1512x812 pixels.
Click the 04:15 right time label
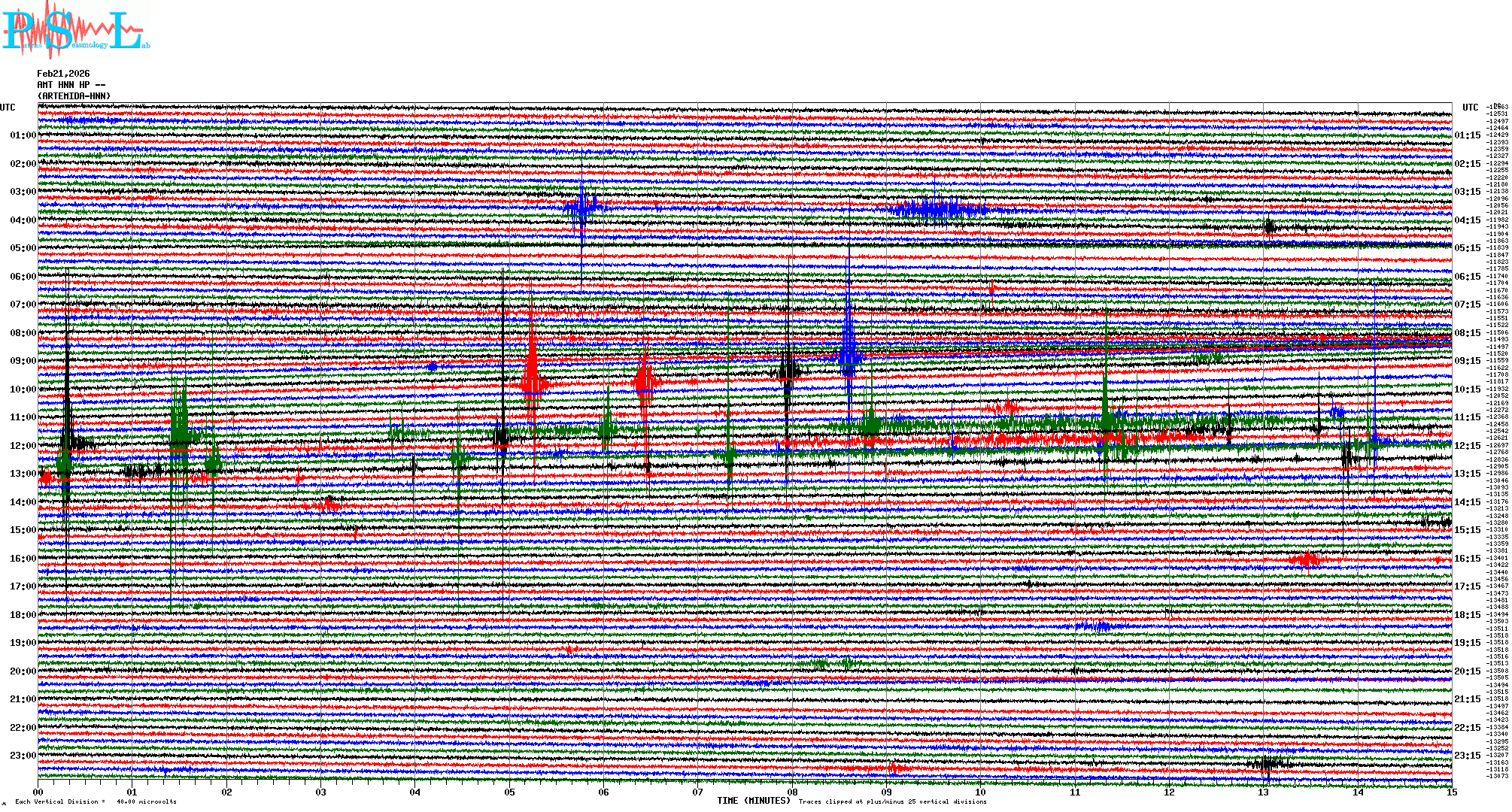(1467, 220)
